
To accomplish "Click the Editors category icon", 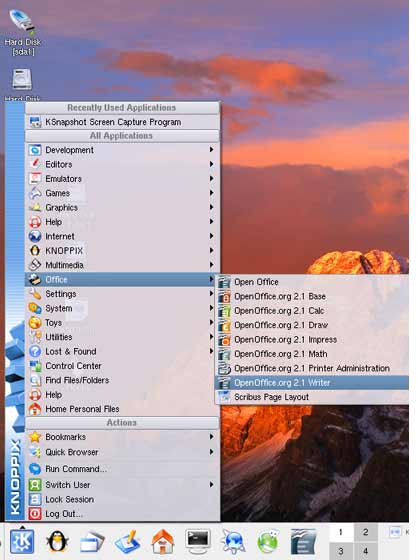I will [x=35, y=164].
